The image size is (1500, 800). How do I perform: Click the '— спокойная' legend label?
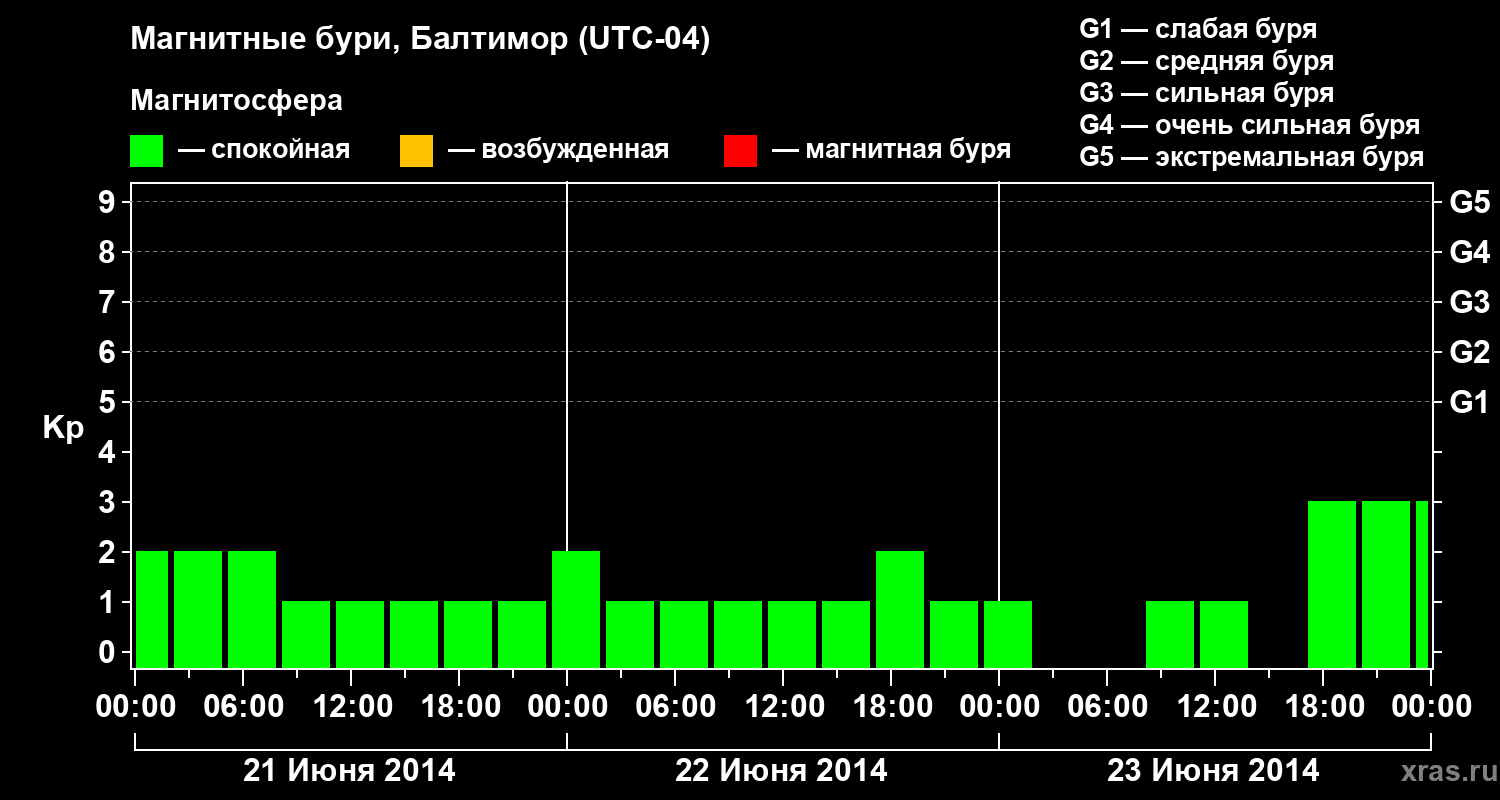[x=264, y=151]
